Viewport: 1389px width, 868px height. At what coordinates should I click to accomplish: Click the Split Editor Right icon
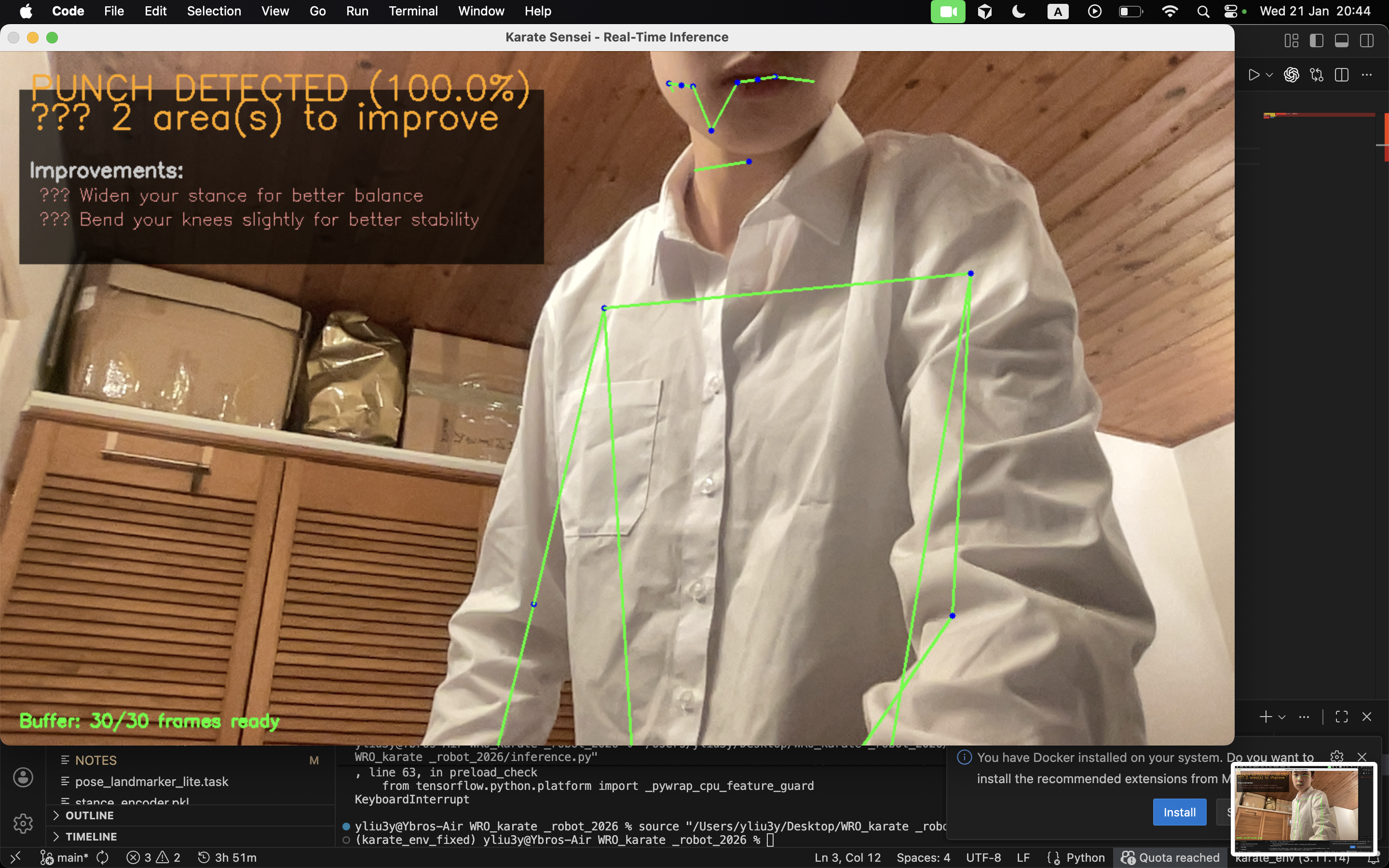click(1341, 75)
